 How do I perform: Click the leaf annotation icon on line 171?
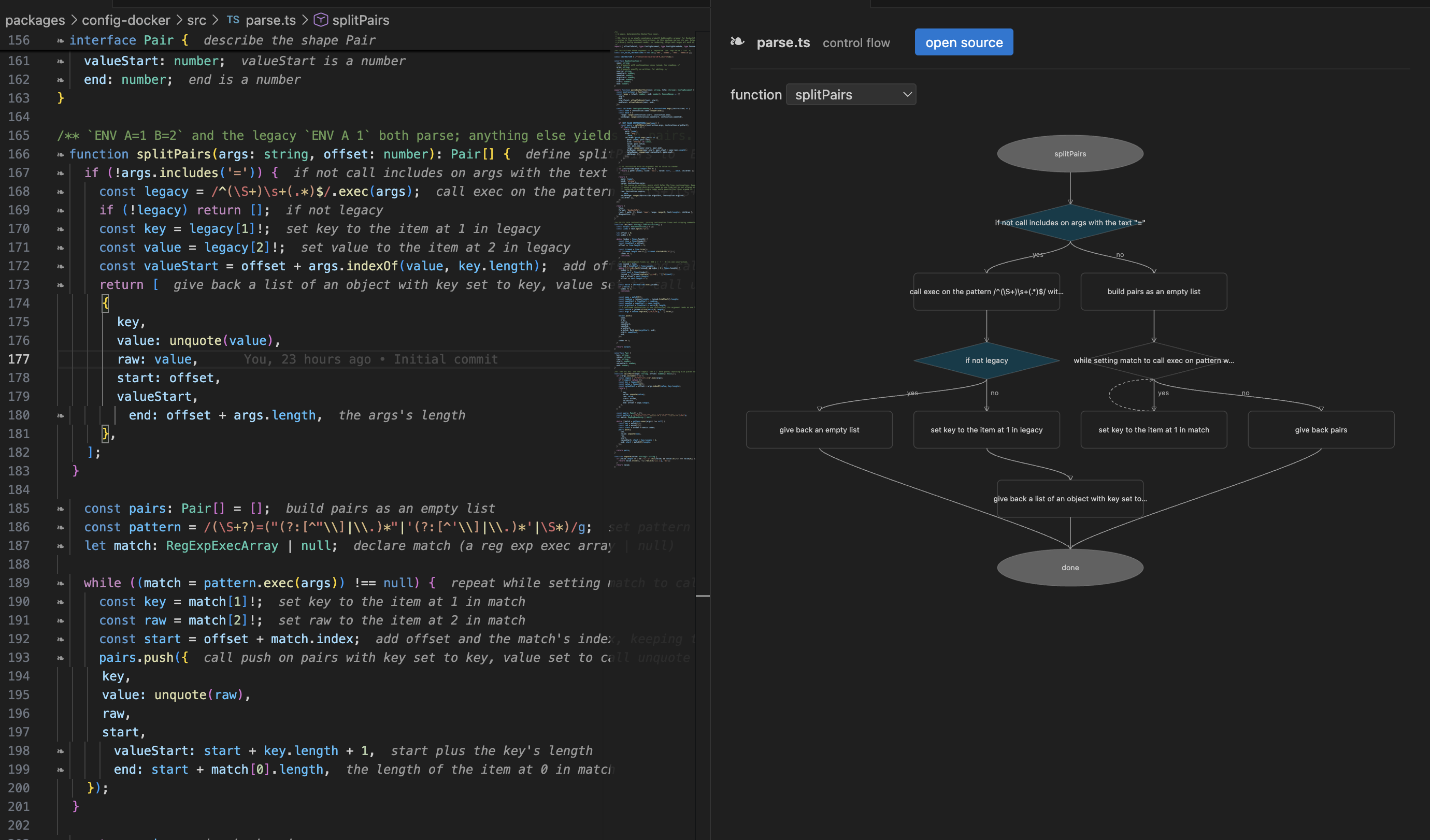click(x=61, y=248)
